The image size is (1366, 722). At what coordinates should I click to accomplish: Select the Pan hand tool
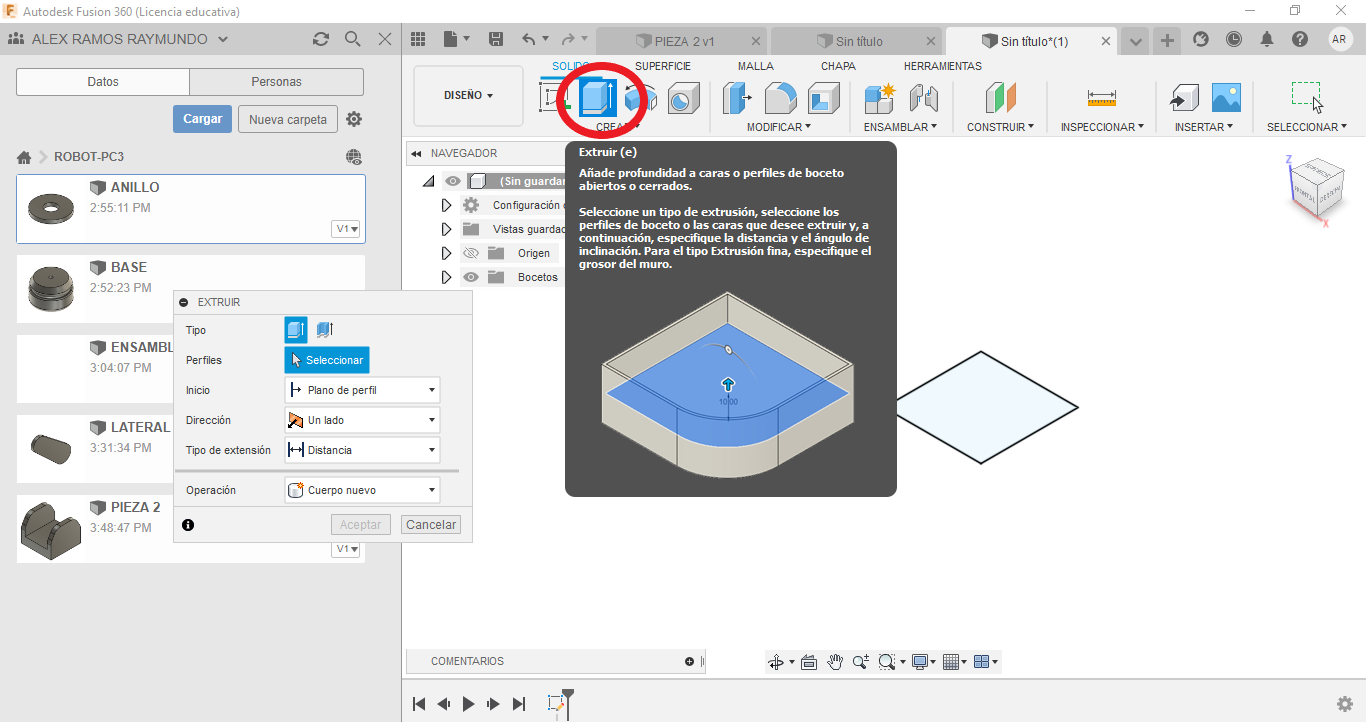pyautogui.click(x=835, y=661)
